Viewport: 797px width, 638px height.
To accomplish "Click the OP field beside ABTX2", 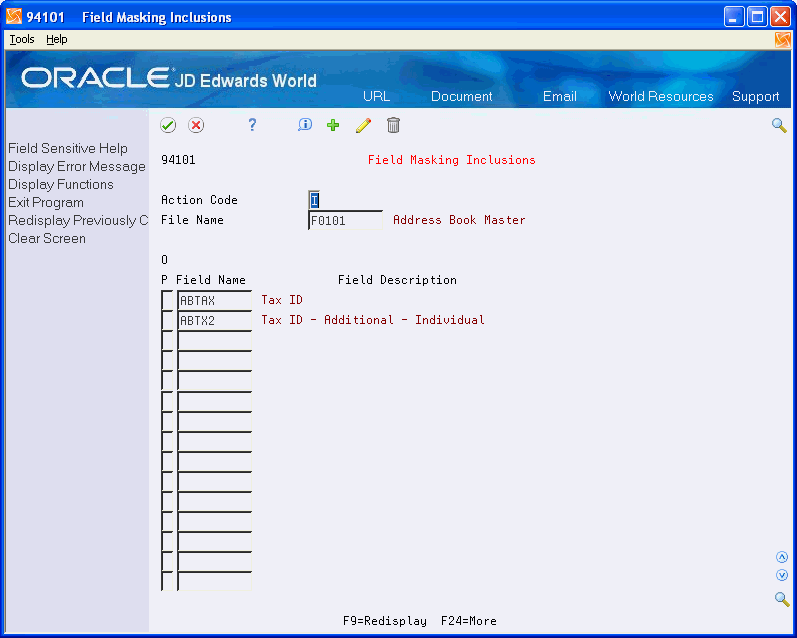I will coord(167,320).
